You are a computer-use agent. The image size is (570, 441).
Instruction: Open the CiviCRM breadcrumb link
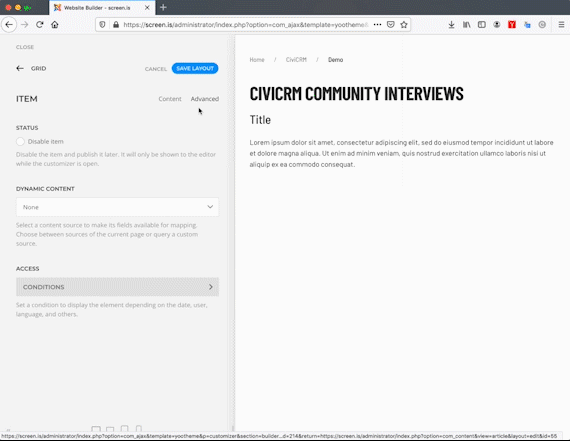296,60
